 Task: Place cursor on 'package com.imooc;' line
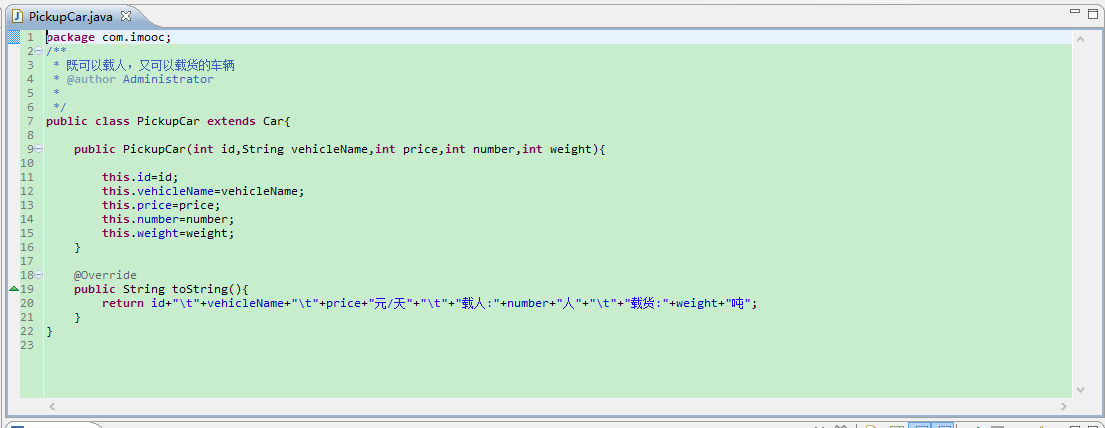pos(109,37)
